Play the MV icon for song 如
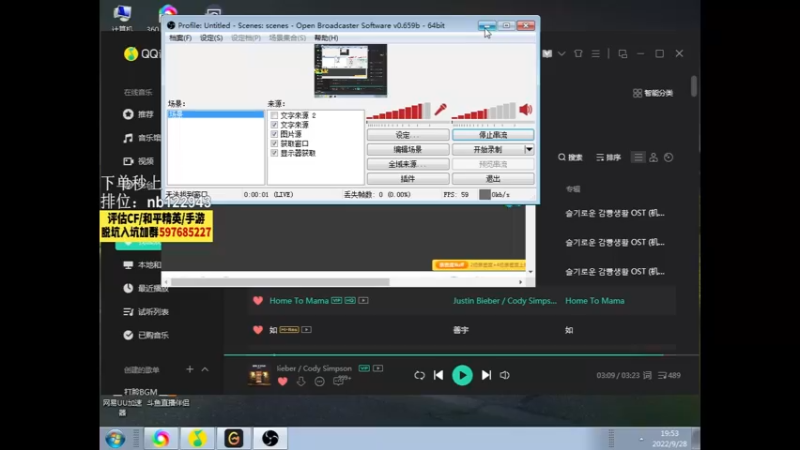This screenshot has height=450, width=800. [x=306, y=330]
